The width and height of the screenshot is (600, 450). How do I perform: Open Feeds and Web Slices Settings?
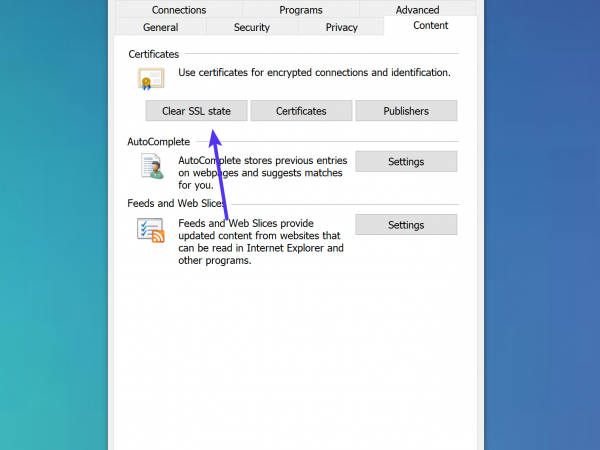pos(406,225)
